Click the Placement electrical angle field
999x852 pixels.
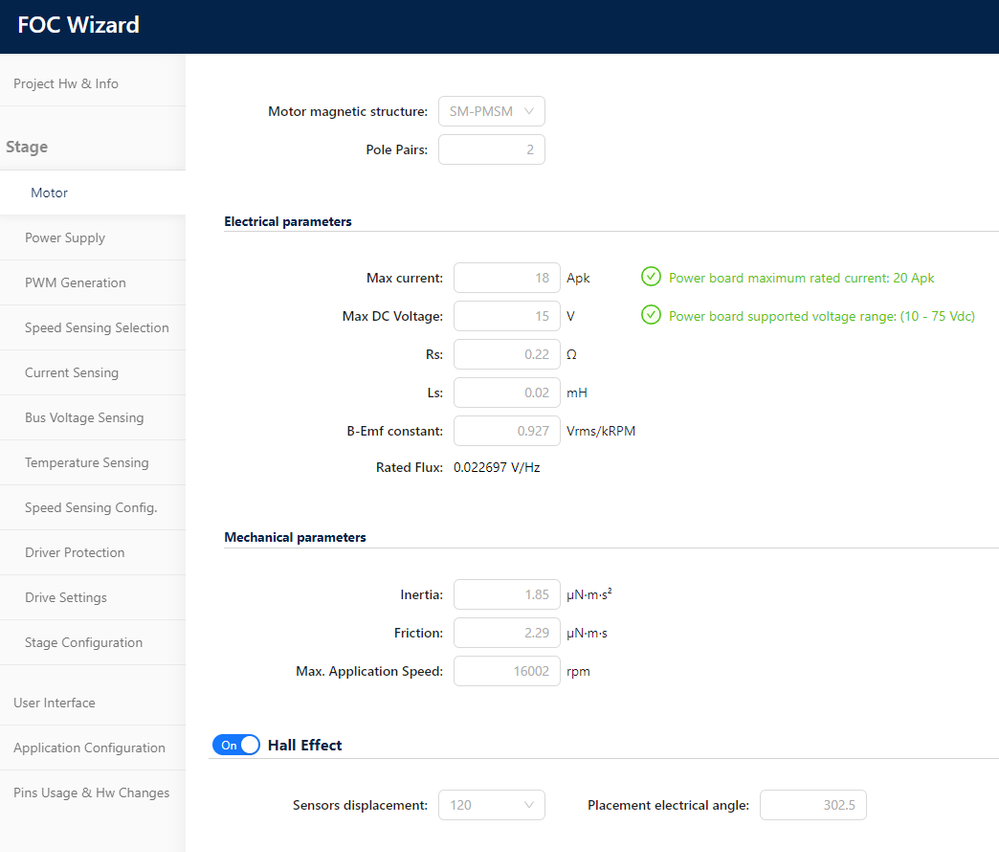pos(812,805)
